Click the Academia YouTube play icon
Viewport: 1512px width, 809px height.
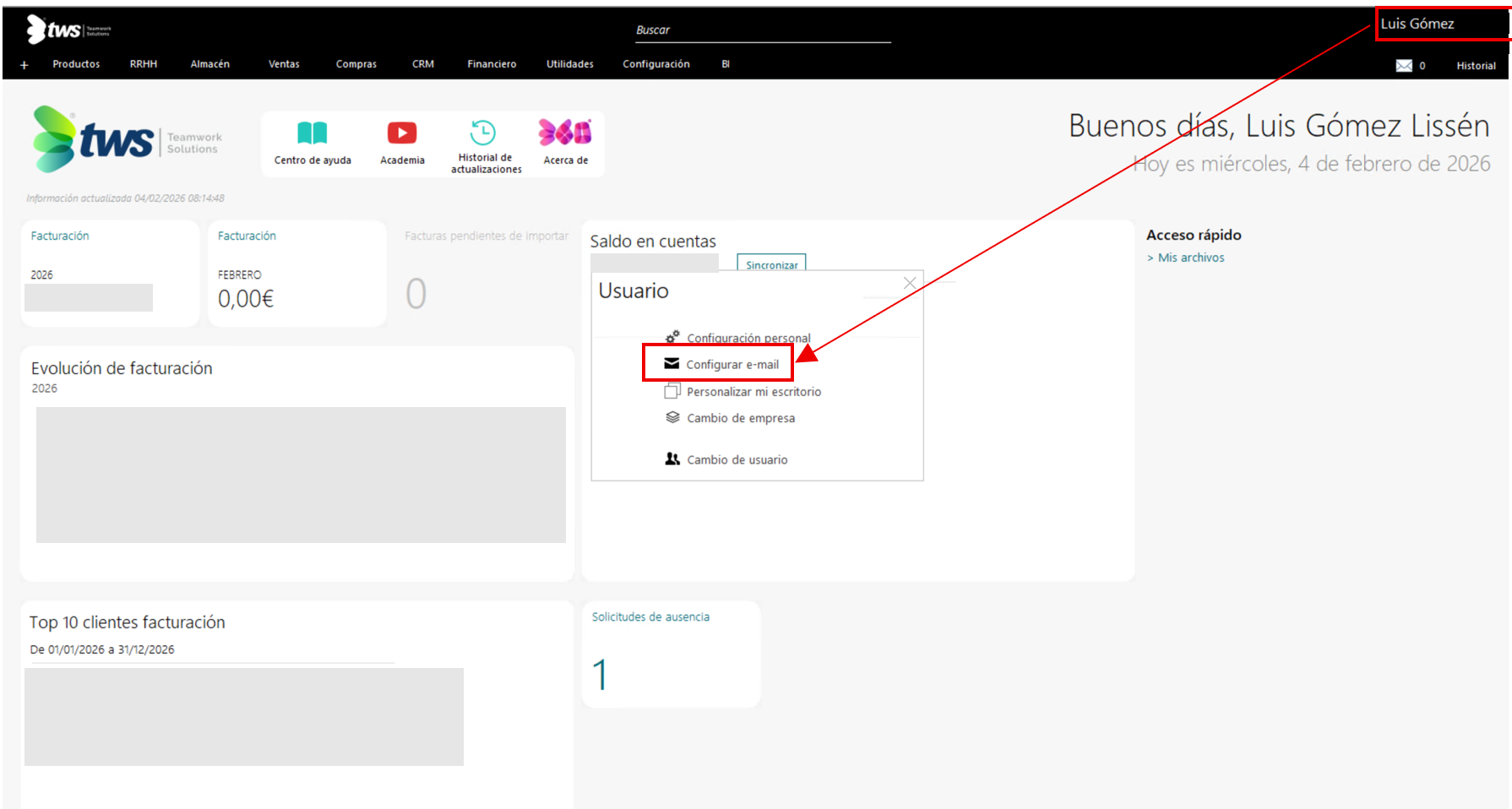point(402,133)
